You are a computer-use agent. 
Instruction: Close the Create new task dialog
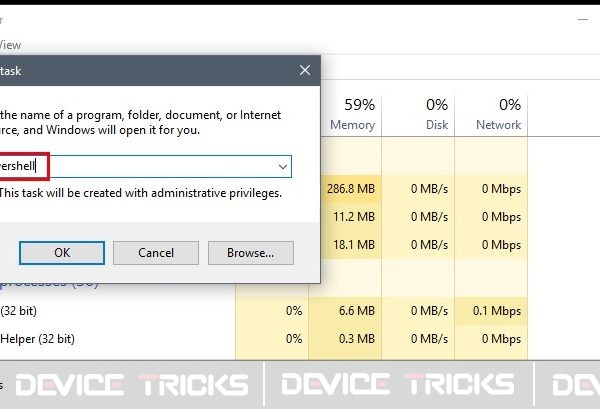point(305,70)
